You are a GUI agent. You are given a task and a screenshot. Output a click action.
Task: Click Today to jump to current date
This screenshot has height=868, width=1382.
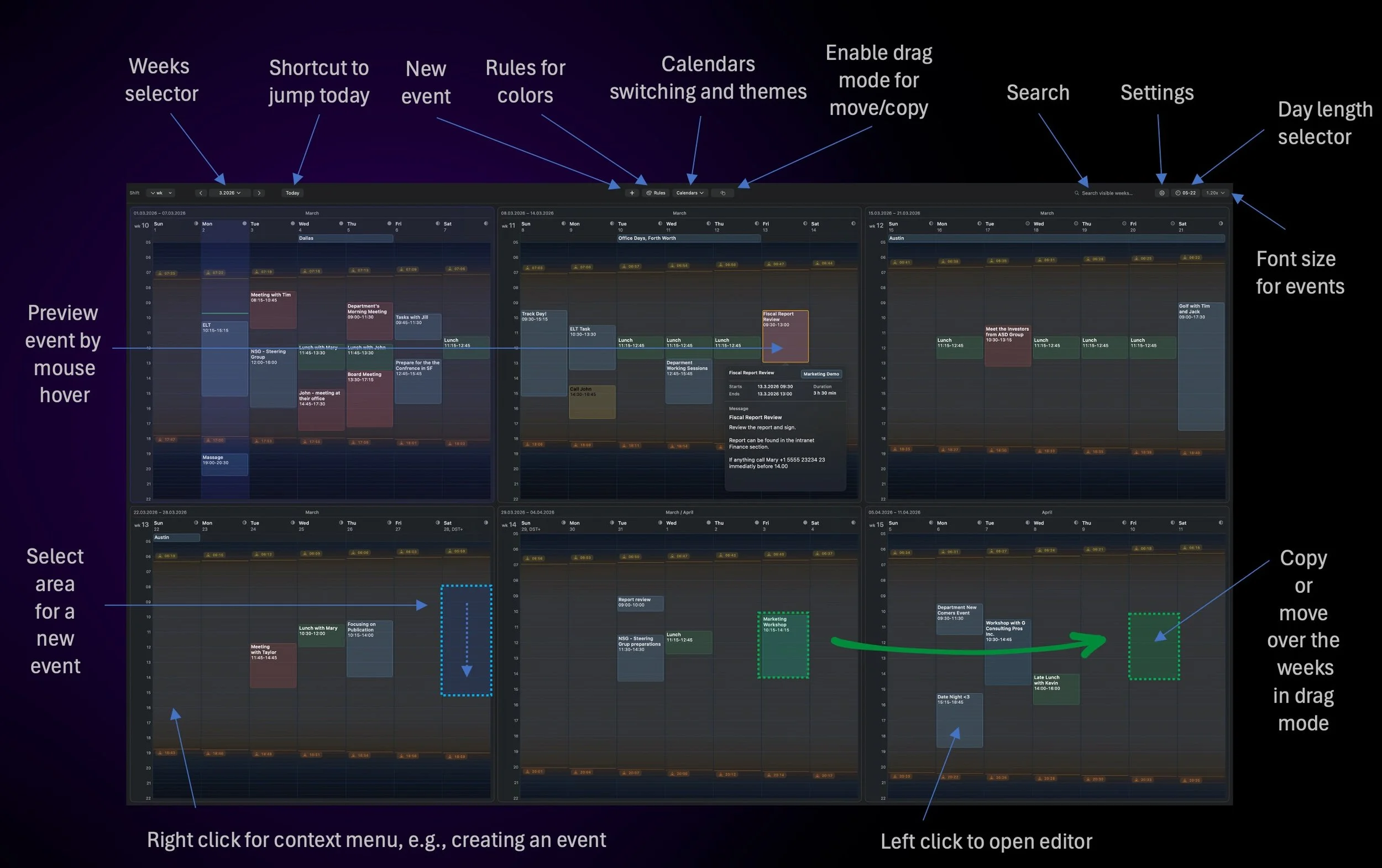tap(292, 193)
